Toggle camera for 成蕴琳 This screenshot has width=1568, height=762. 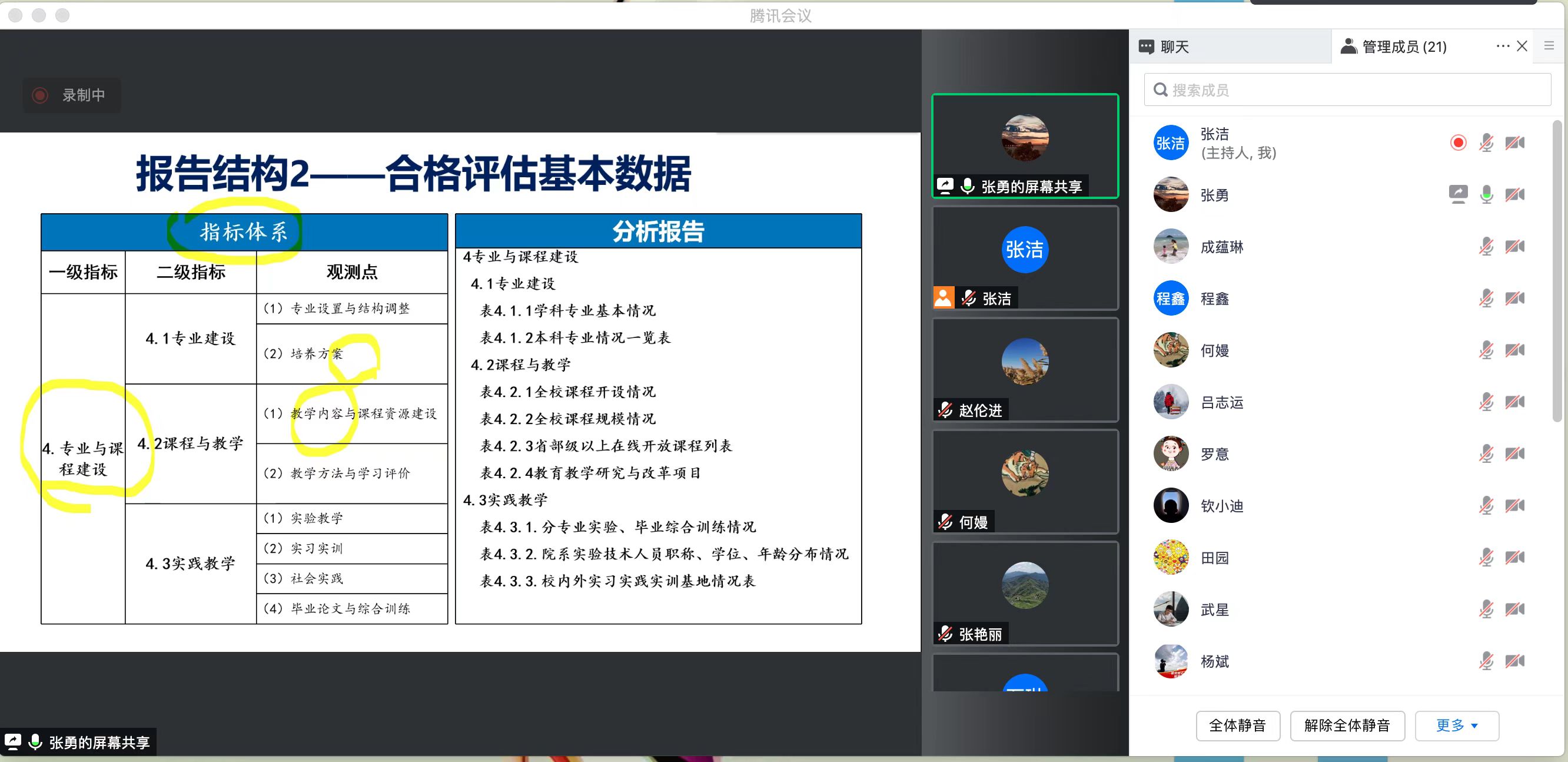(x=1514, y=247)
